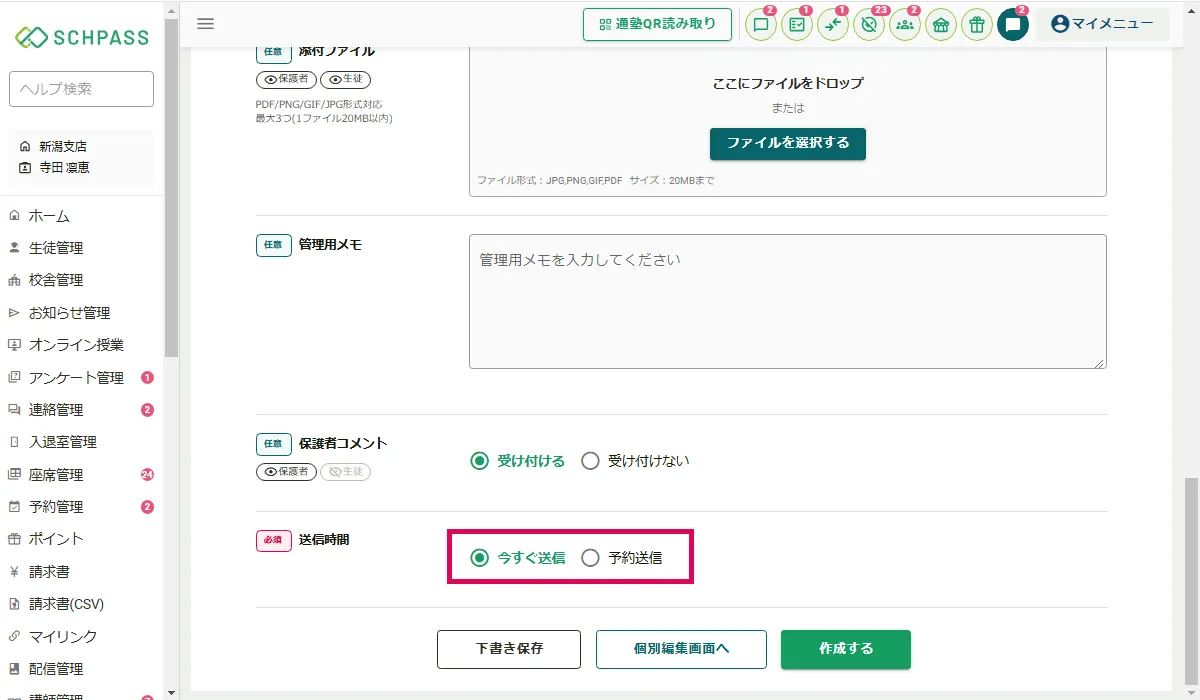Select the 今すぐ送信 radio button
1200x700 pixels.
[480, 558]
